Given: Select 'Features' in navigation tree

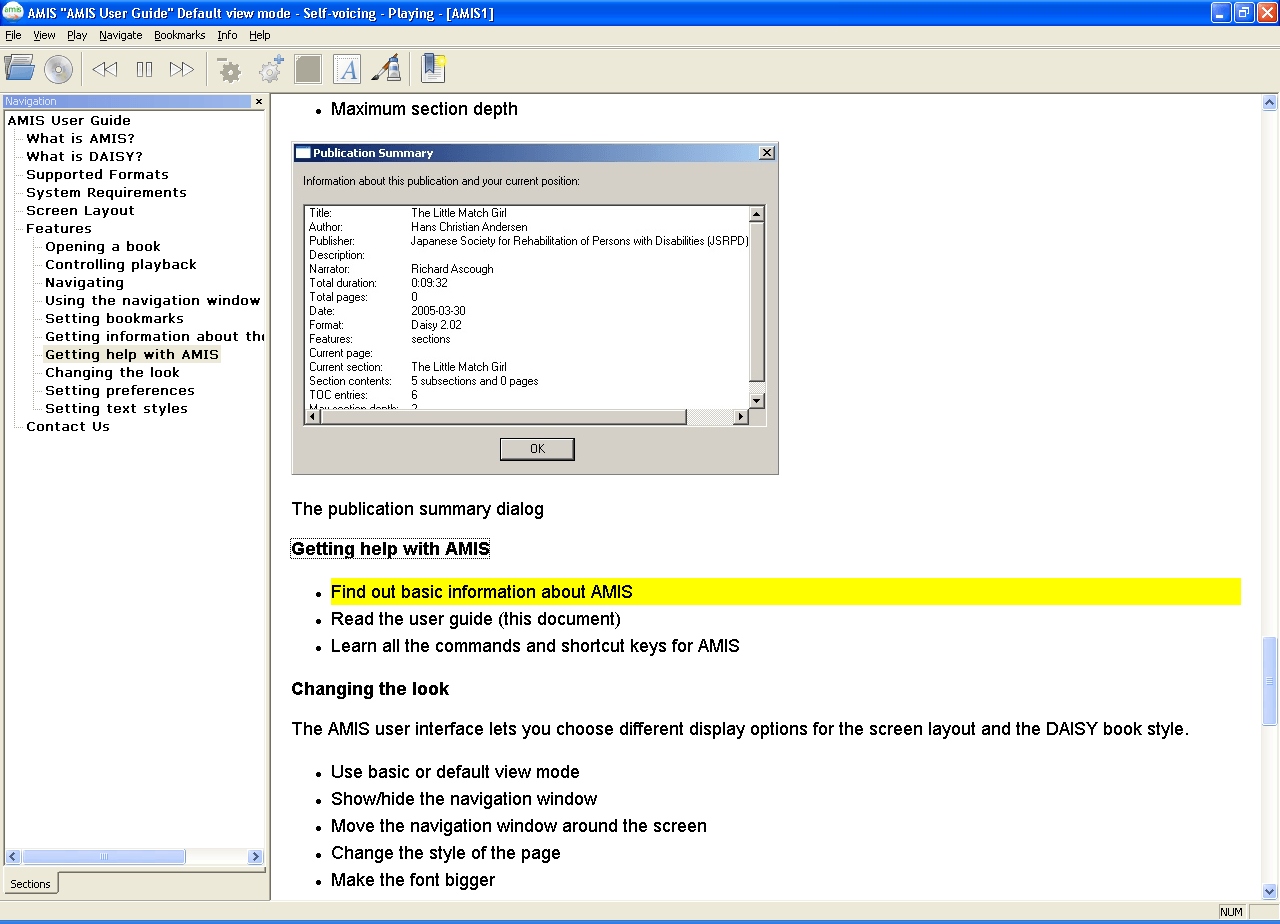Looking at the screenshot, I should coord(59,228).
